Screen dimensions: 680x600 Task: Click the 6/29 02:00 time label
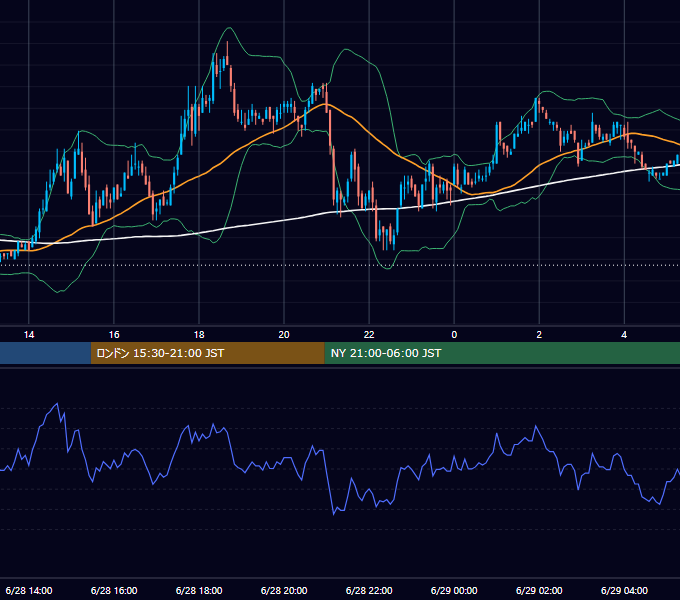point(539,590)
